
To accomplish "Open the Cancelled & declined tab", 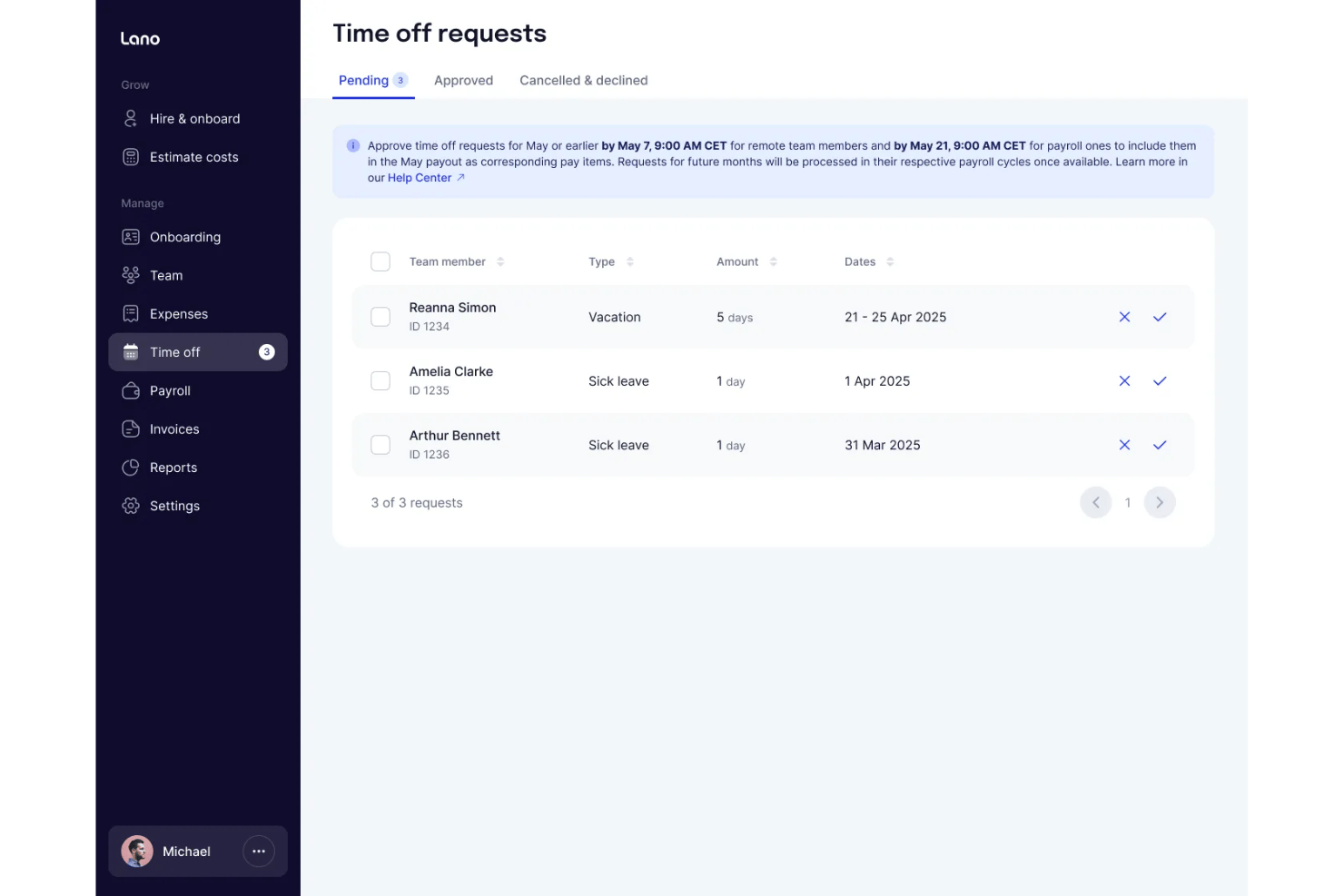I will (584, 80).
